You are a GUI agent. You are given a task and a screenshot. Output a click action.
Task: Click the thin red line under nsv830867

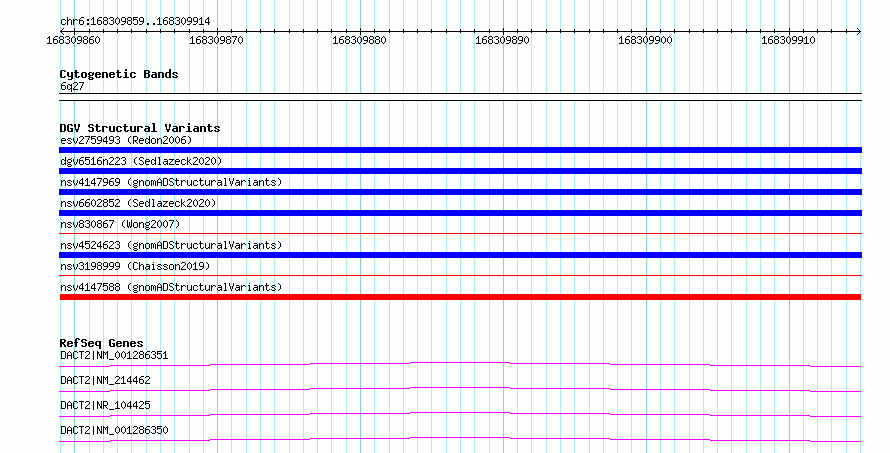coord(460,233)
